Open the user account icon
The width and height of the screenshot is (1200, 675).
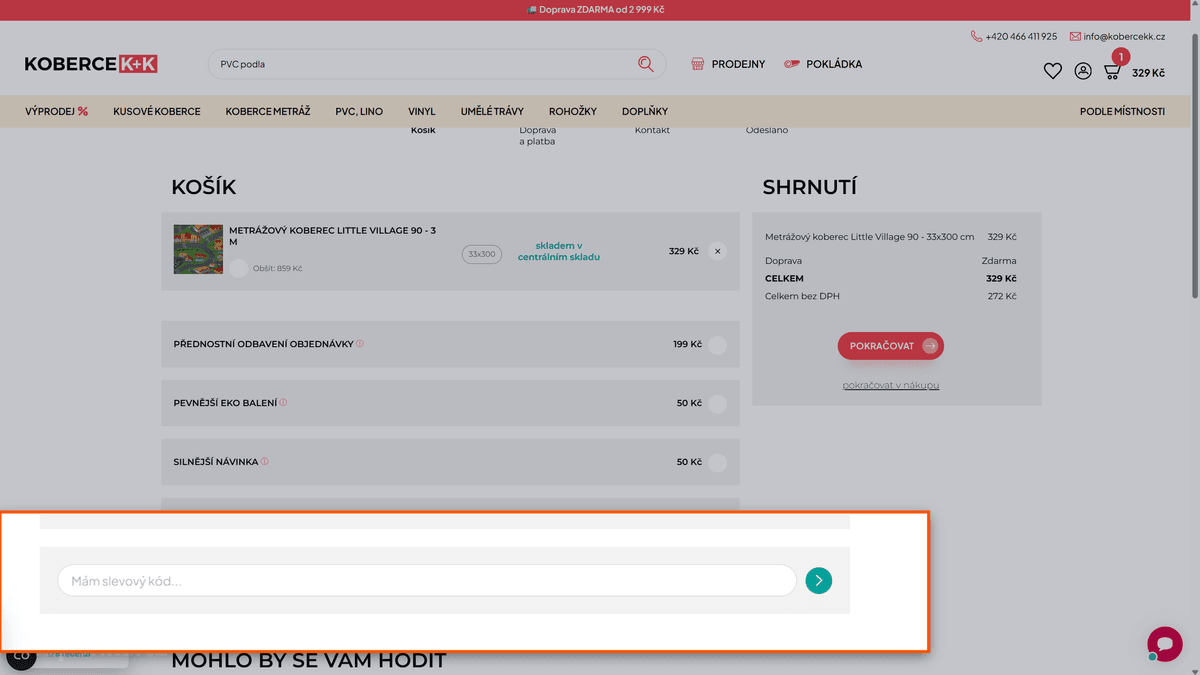coord(1083,71)
